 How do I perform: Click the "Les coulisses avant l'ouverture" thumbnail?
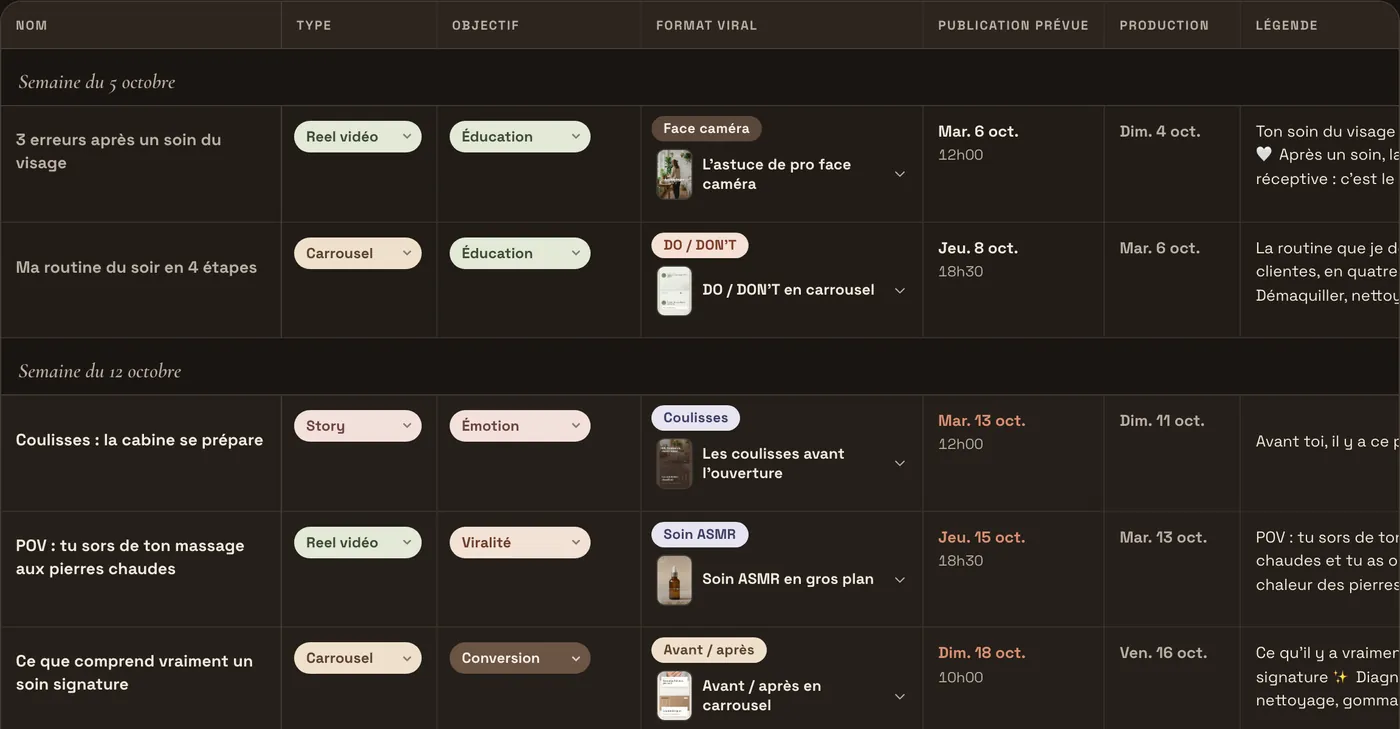pos(674,463)
